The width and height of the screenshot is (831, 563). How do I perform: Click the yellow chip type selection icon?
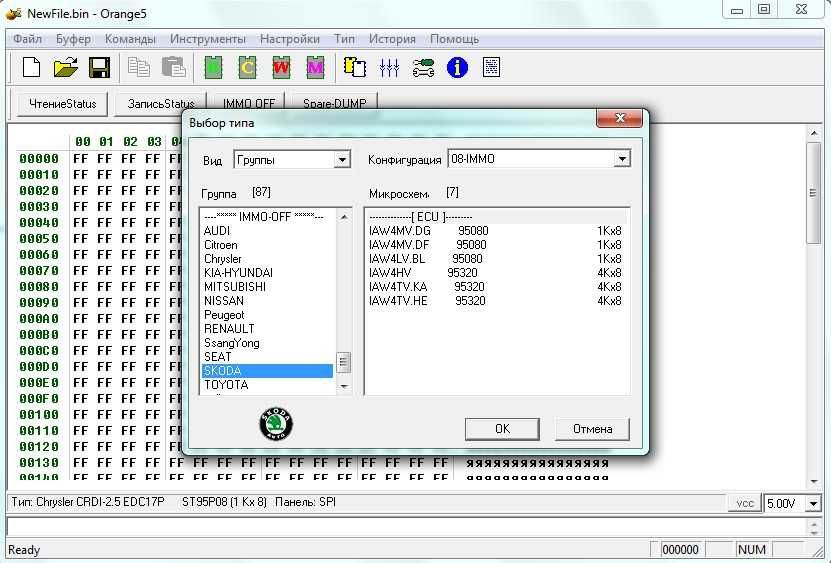[355, 68]
